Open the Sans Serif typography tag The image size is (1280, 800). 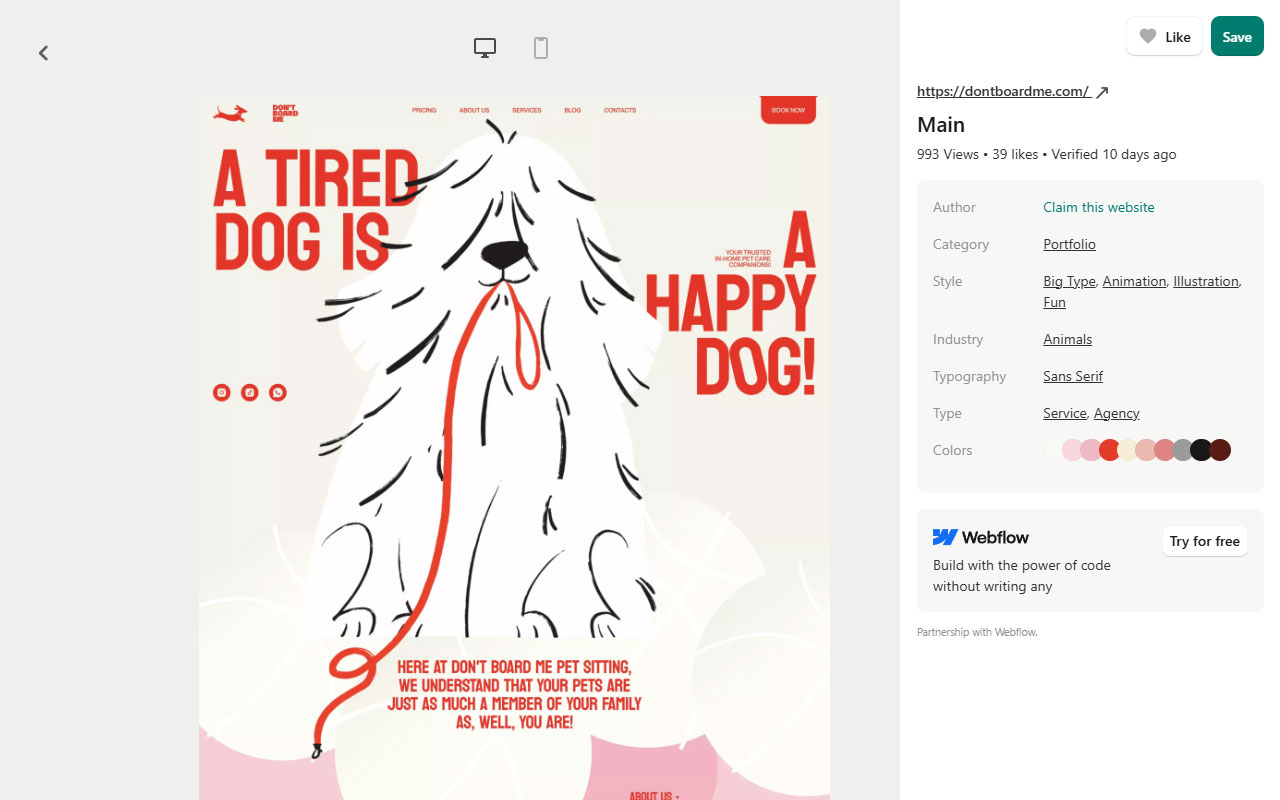1073,376
